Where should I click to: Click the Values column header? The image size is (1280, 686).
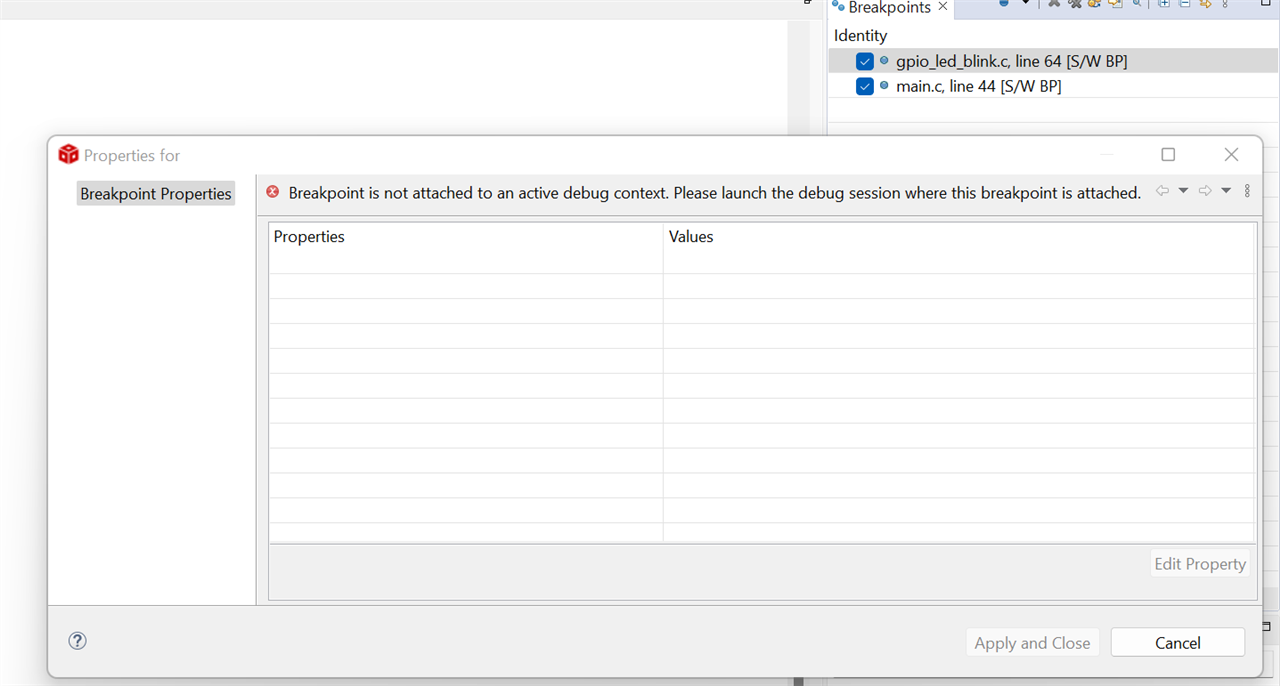click(x=691, y=237)
